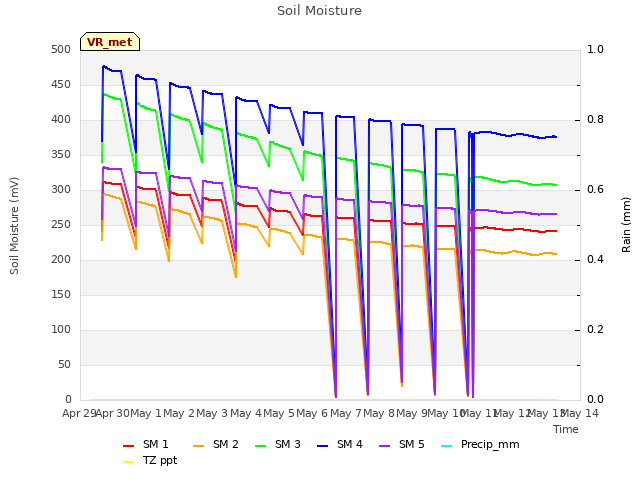This screenshot has height=480, width=640.
Task: Click the green SM 3 legend swatch
Action: click(261, 446)
